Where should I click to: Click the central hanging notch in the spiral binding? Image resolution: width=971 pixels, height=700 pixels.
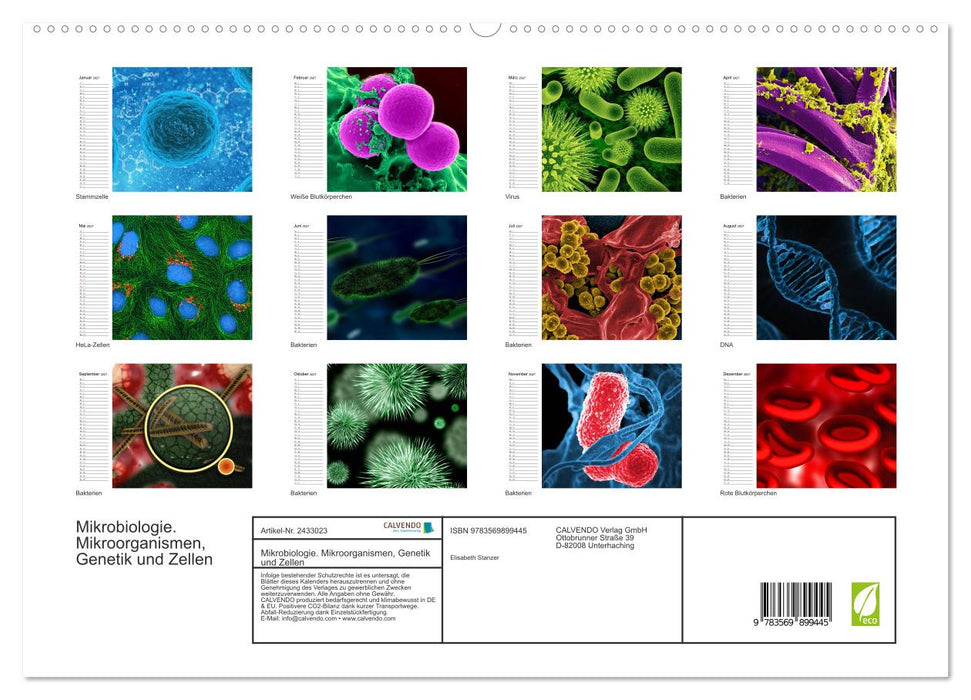point(486,29)
